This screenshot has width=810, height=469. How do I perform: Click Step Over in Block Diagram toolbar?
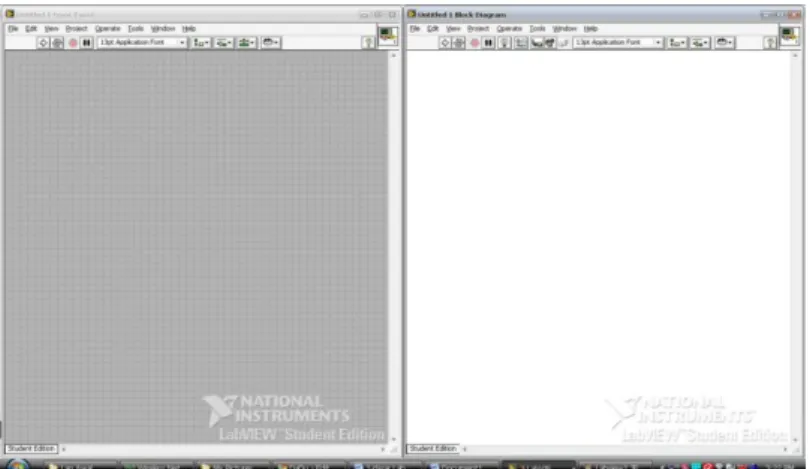click(x=550, y=42)
